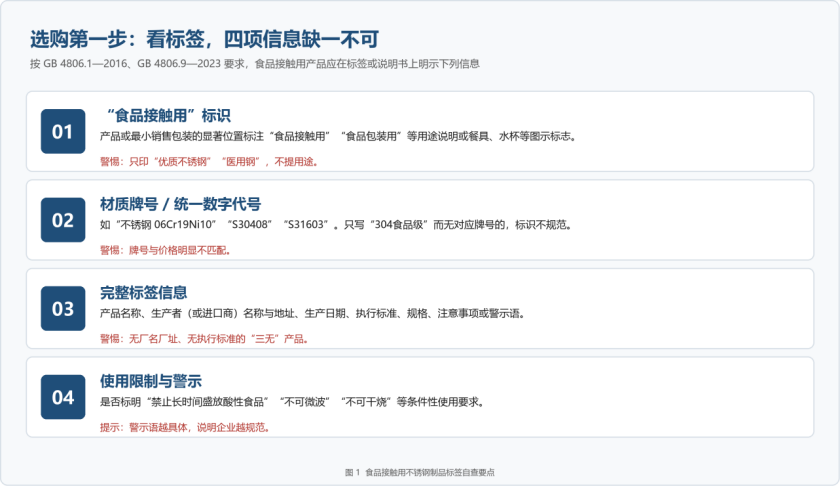Click the description starting 是否标明“禁止长时间盛放酸性食品”
Screen dimensions: 840x486
click(x=292, y=402)
